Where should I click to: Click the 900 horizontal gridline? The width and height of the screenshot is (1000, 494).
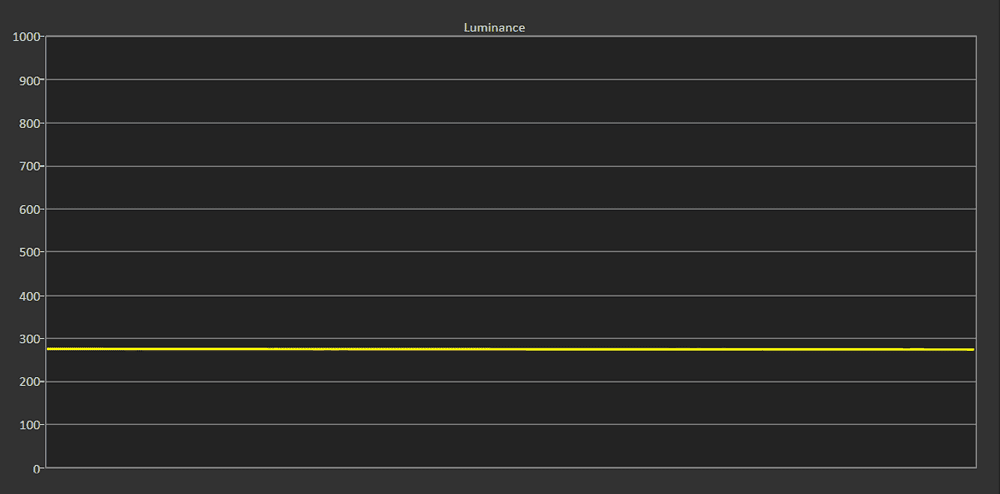coord(510,80)
